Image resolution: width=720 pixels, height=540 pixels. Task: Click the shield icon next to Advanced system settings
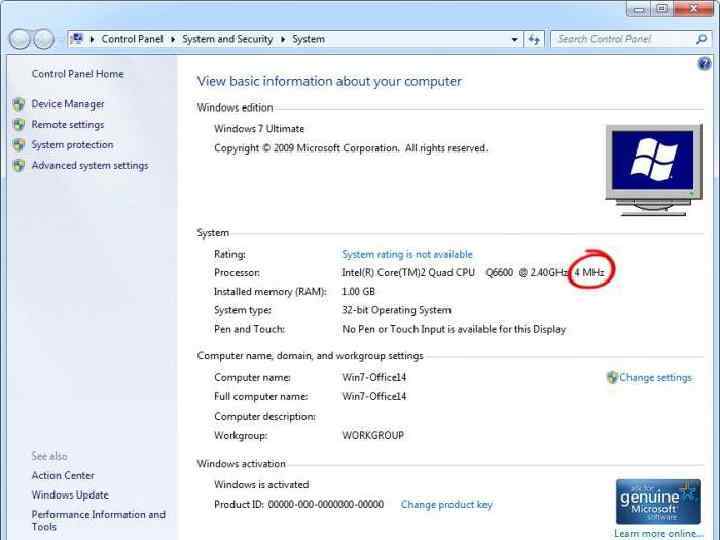tap(19, 165)
